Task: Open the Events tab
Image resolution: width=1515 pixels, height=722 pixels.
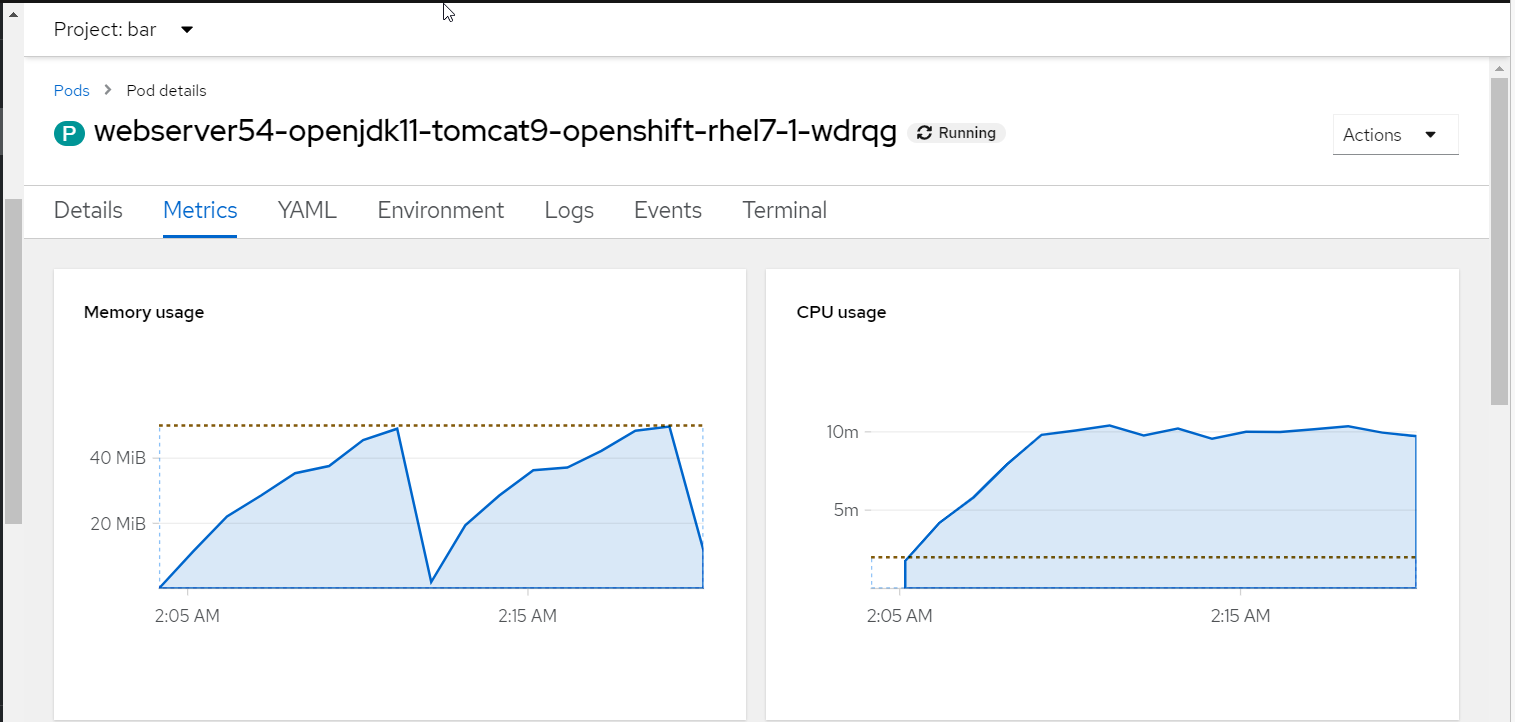Action: point(667,210)
